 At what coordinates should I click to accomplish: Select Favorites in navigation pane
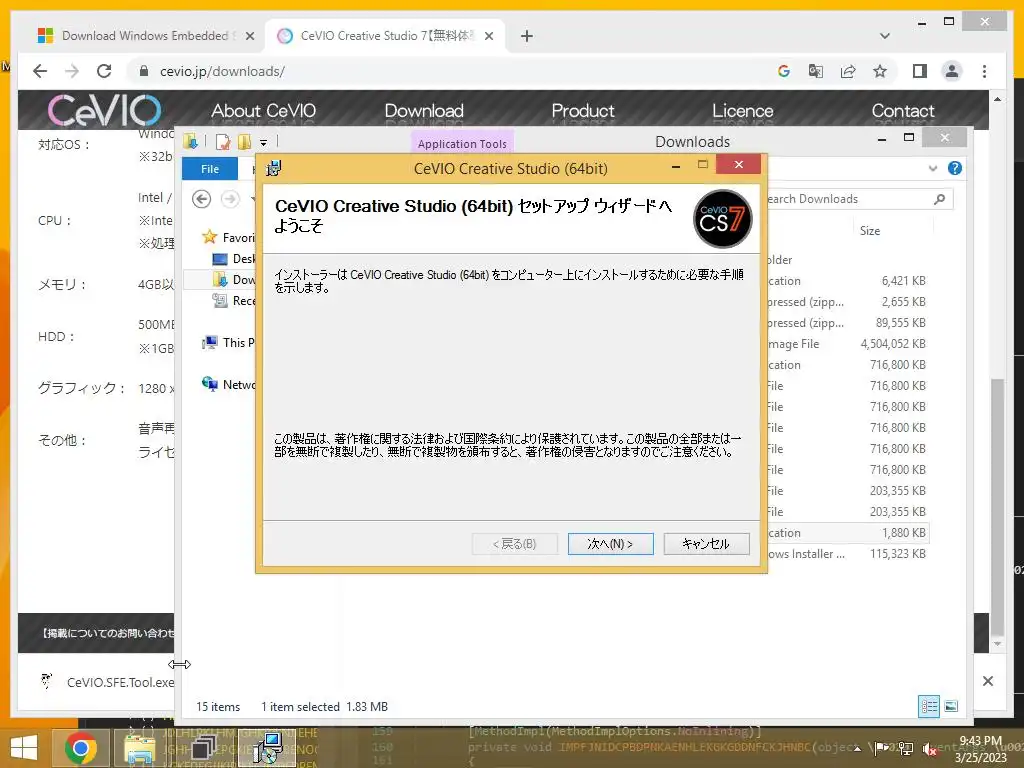[229, 237]
